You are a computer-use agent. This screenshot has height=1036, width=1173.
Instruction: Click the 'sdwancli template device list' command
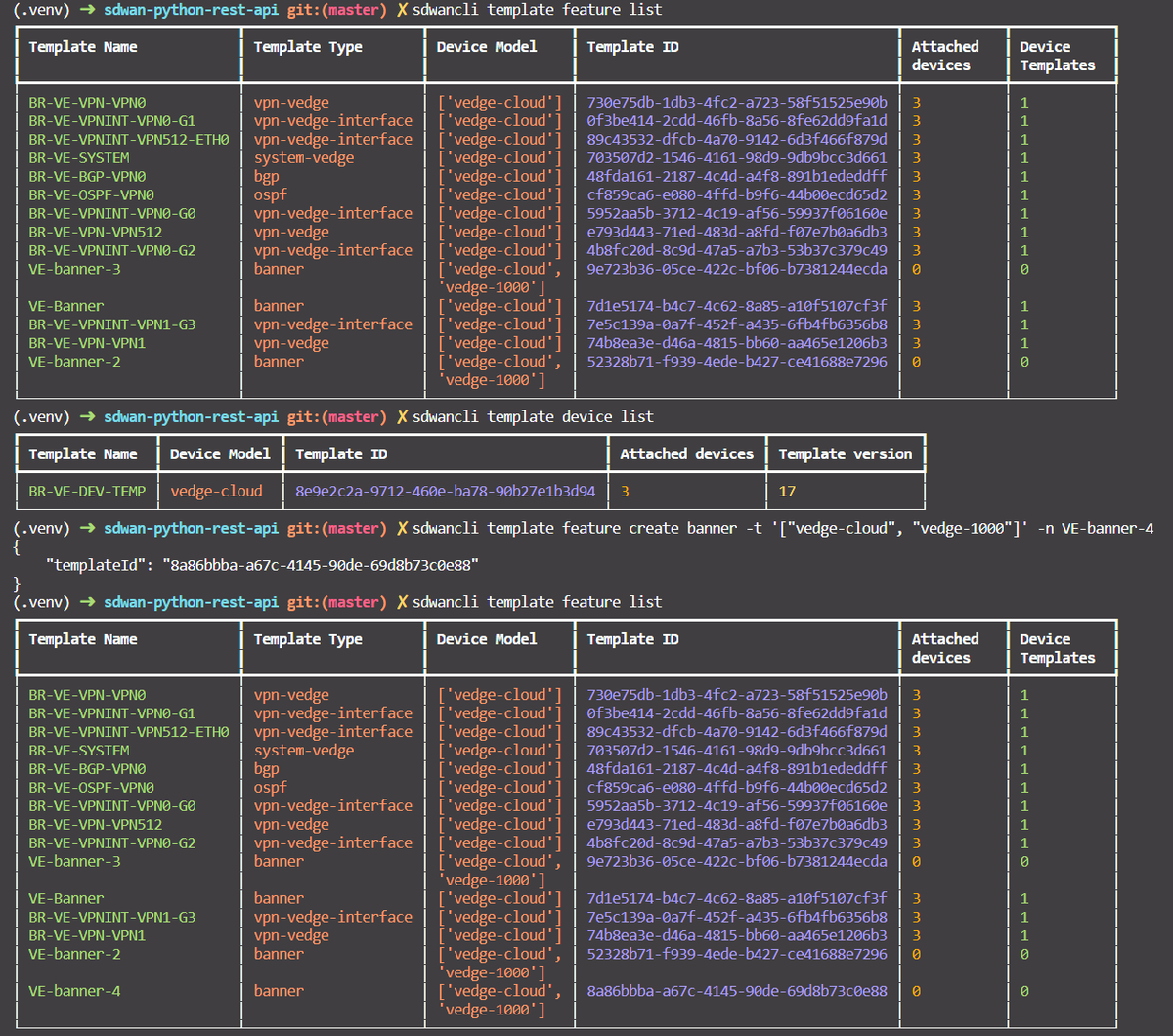[534, 416]
